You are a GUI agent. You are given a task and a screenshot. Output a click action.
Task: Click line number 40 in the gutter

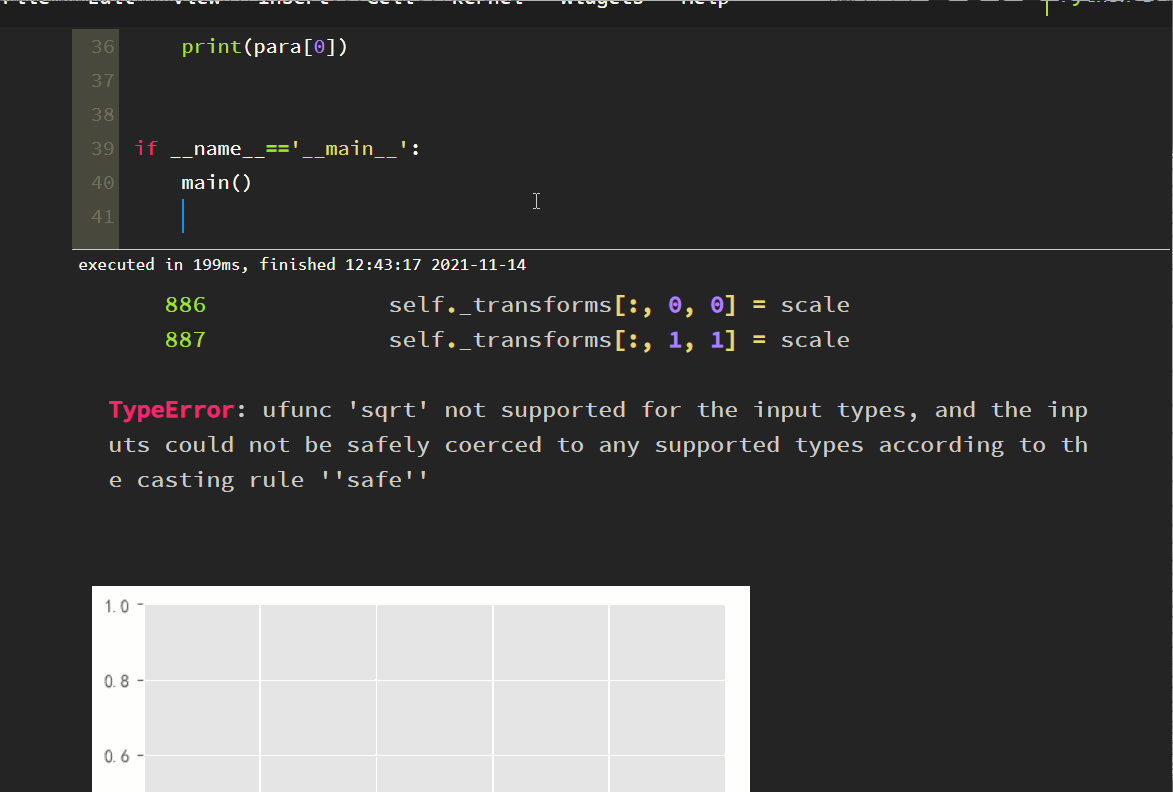(x=102, y=182)
